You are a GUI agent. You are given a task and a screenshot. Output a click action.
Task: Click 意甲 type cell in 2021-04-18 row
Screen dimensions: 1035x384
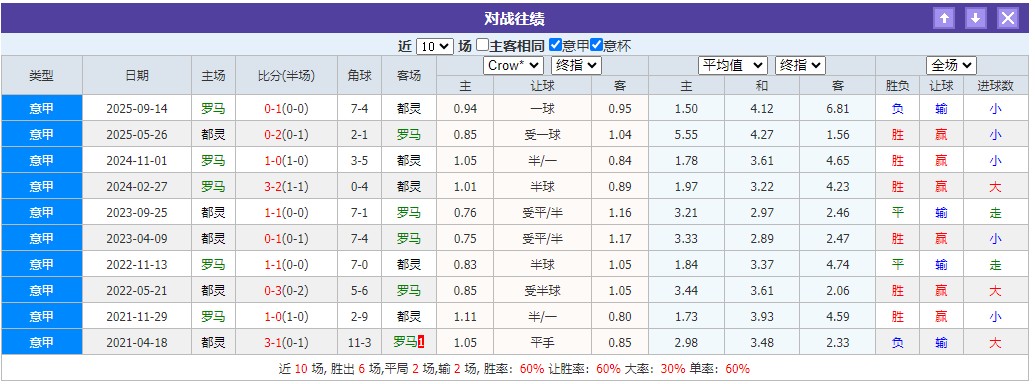click(42, 342)
